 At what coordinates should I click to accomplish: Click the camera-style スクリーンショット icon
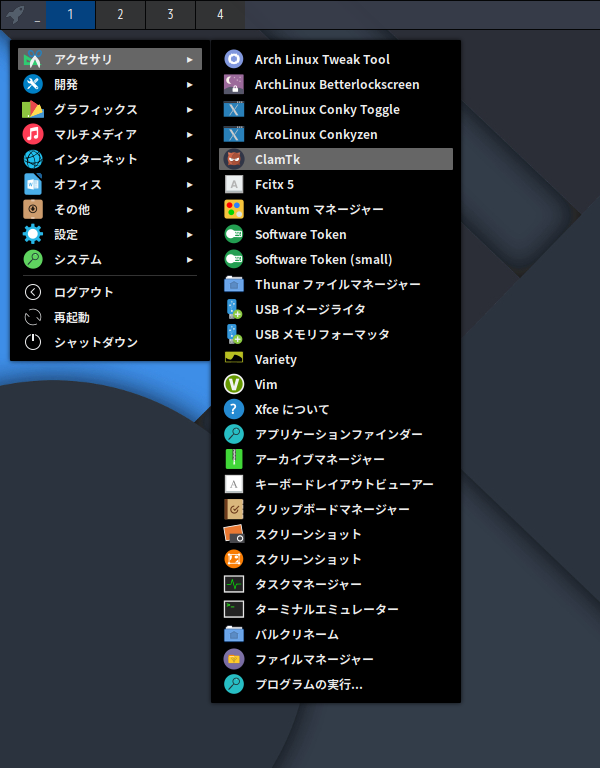234,534
